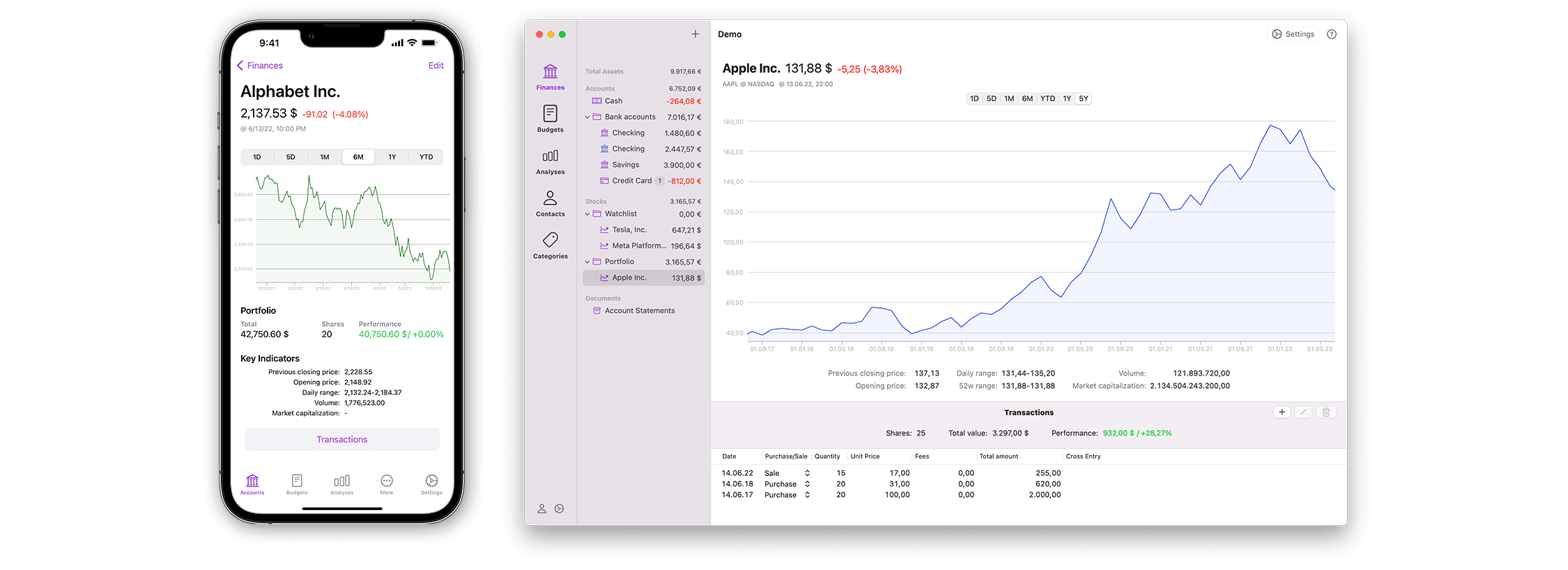
Task: Tap the Settings tab icon on the iPhone
Action: click(x=431, y=481)
